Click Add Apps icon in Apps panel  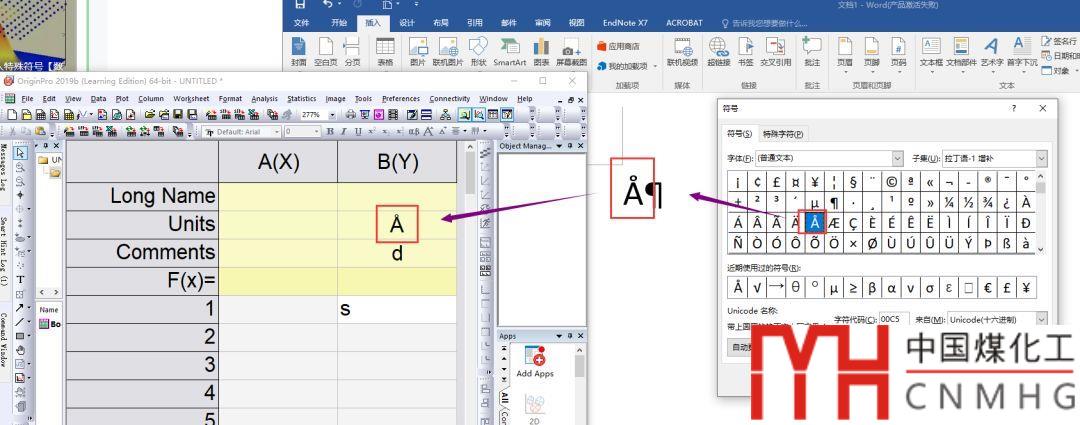pyautogui.click(x=534, y=360)
